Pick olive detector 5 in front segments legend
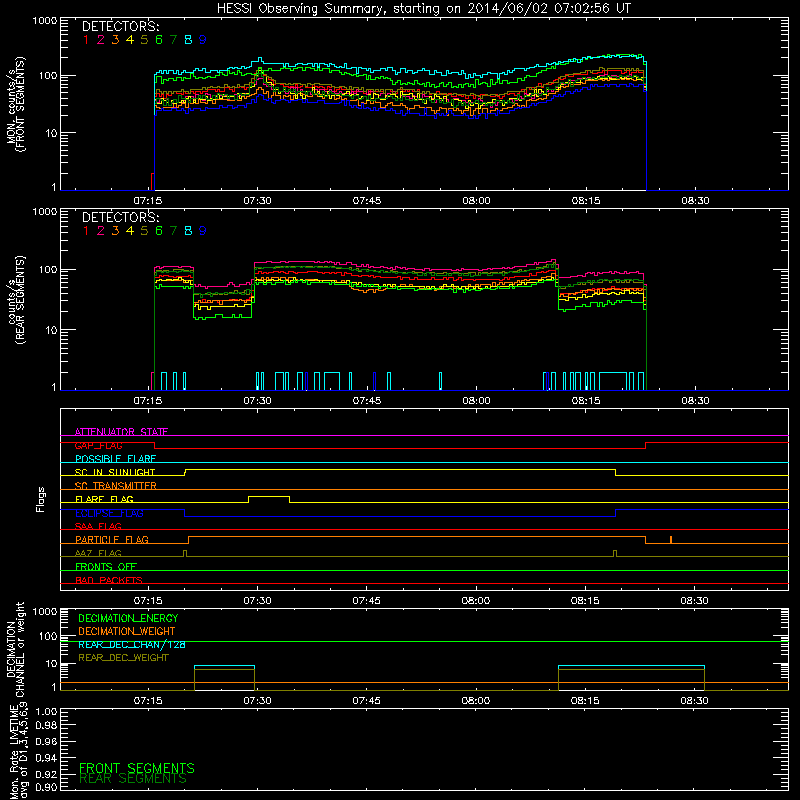This screenshot has height=800, width=800. tap(144, 40)
